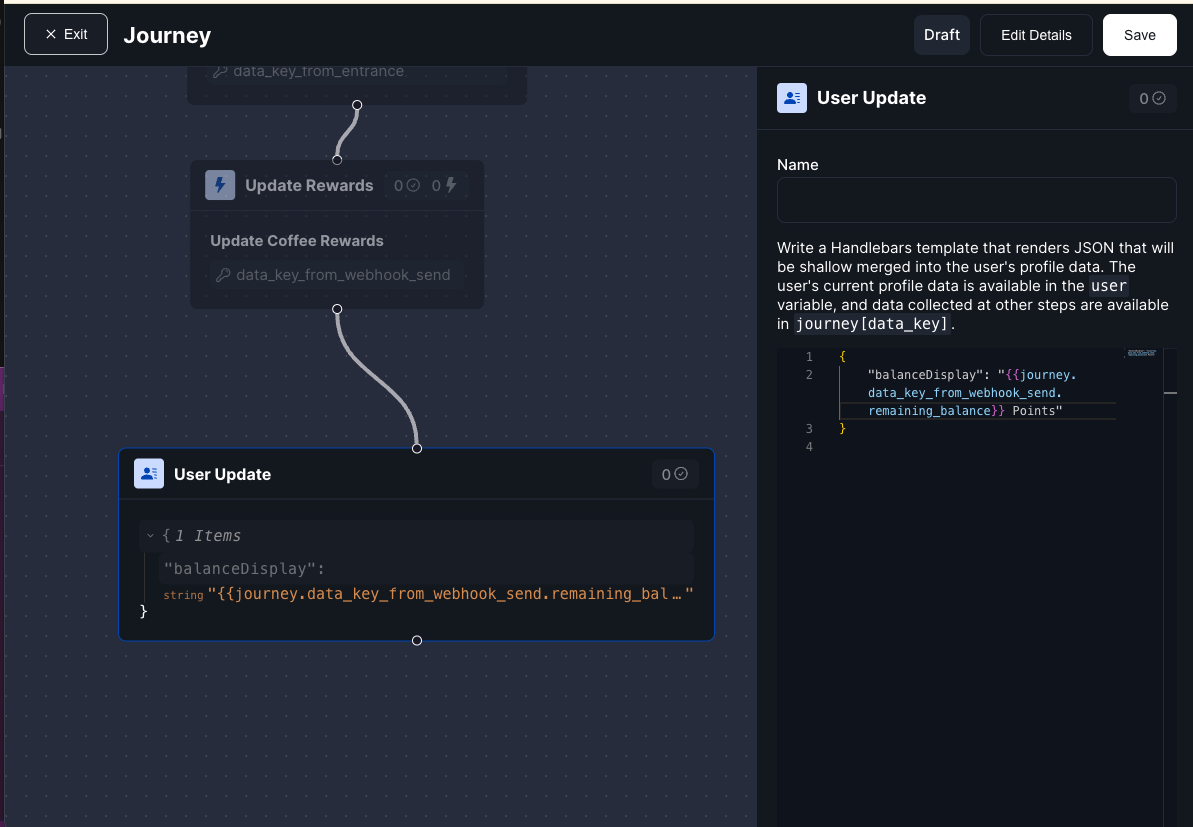1193x827 pixels.
Task: Click the top connection handle of Update Rewards node
Action: tap(337, 159)
